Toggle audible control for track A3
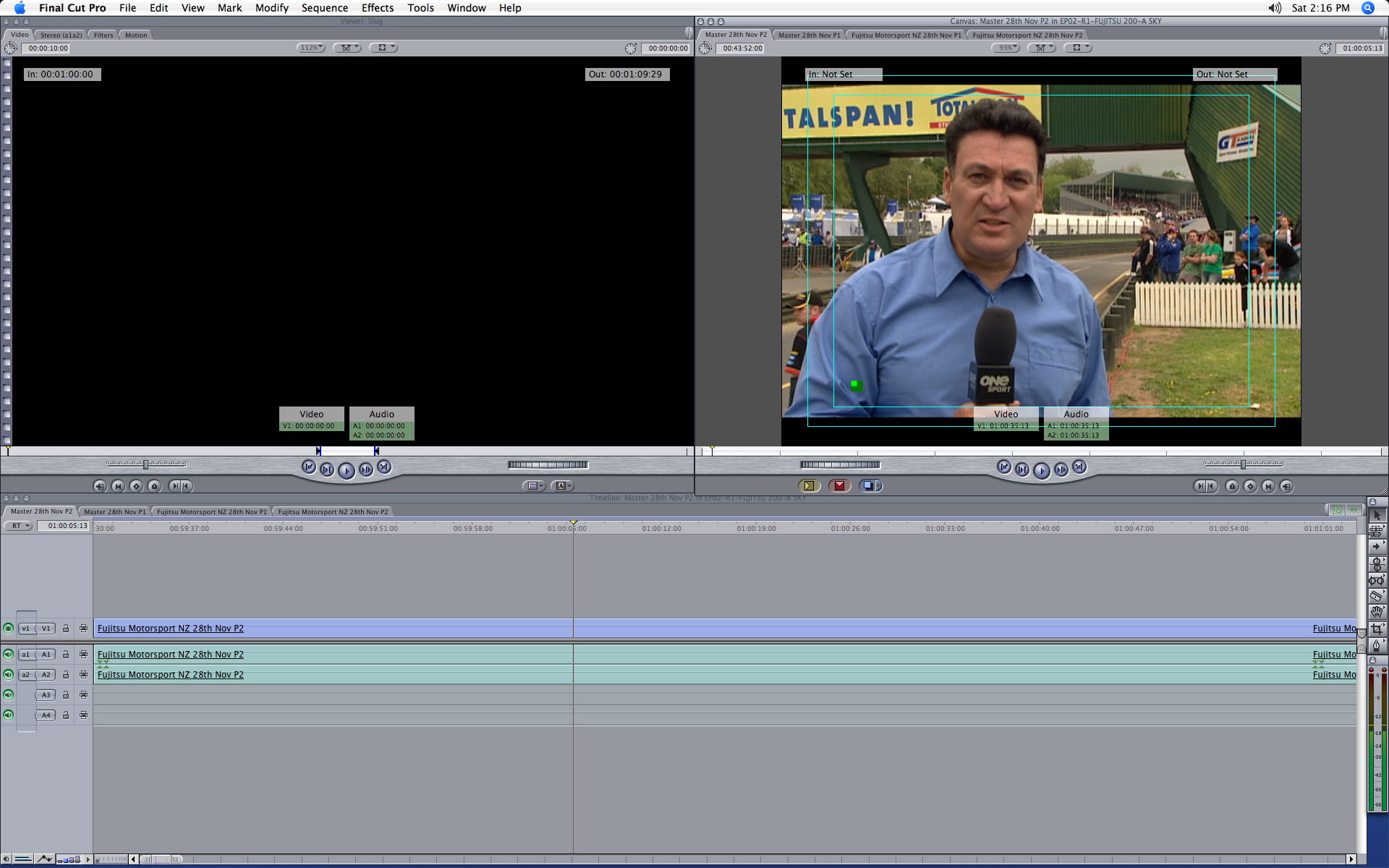The height and width of the screenshot is (868, 1389). (8, 695)
